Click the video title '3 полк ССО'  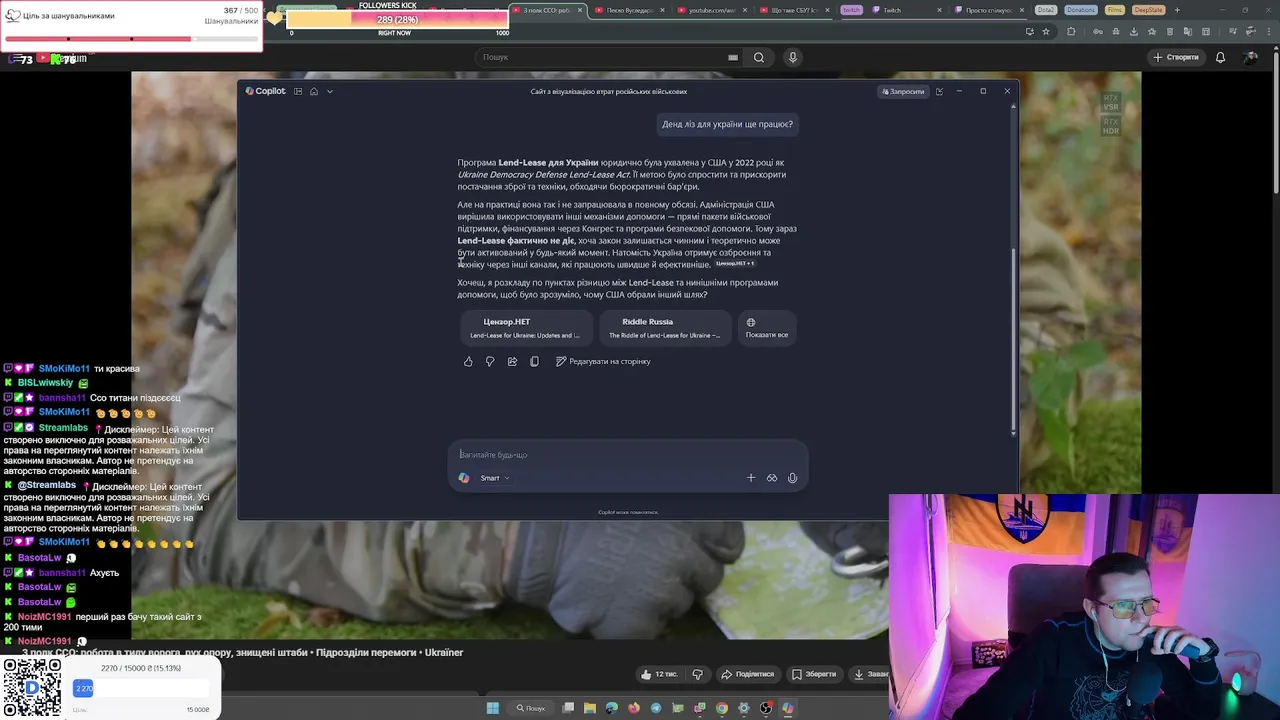[242, 652]
